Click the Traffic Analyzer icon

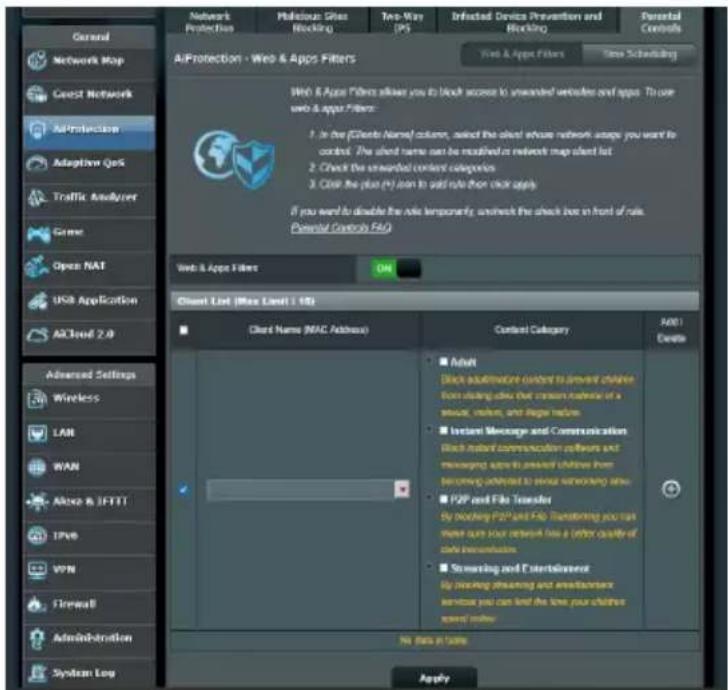click(x=37, y=197)
